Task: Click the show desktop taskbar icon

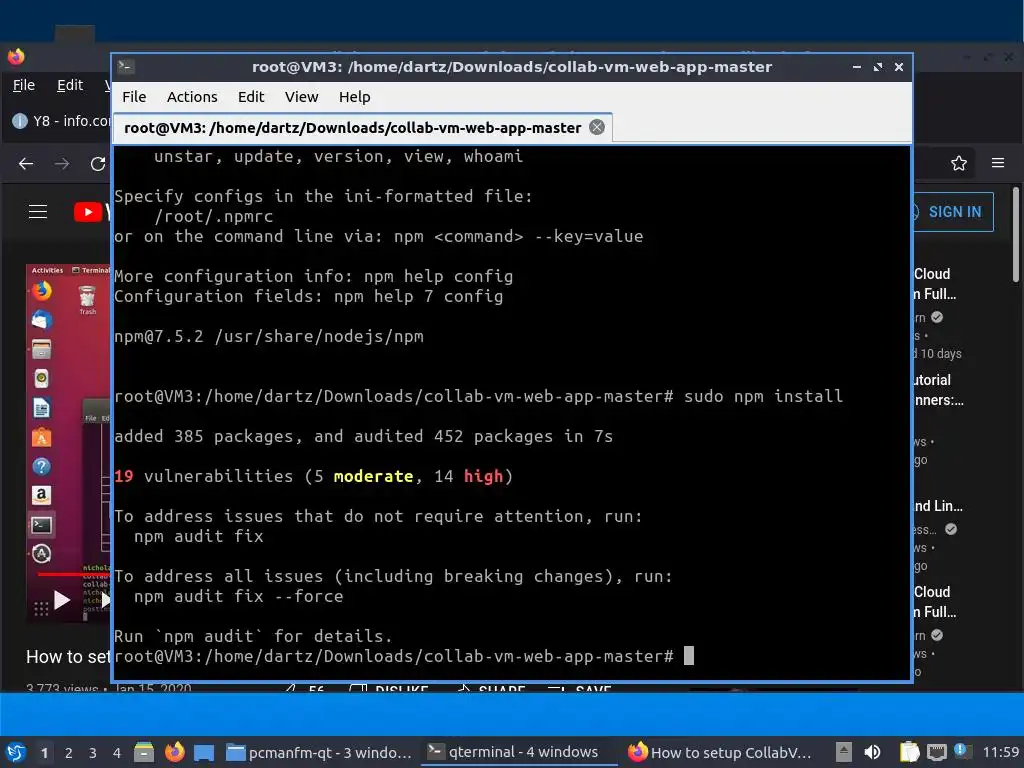Action: [204, 752]
